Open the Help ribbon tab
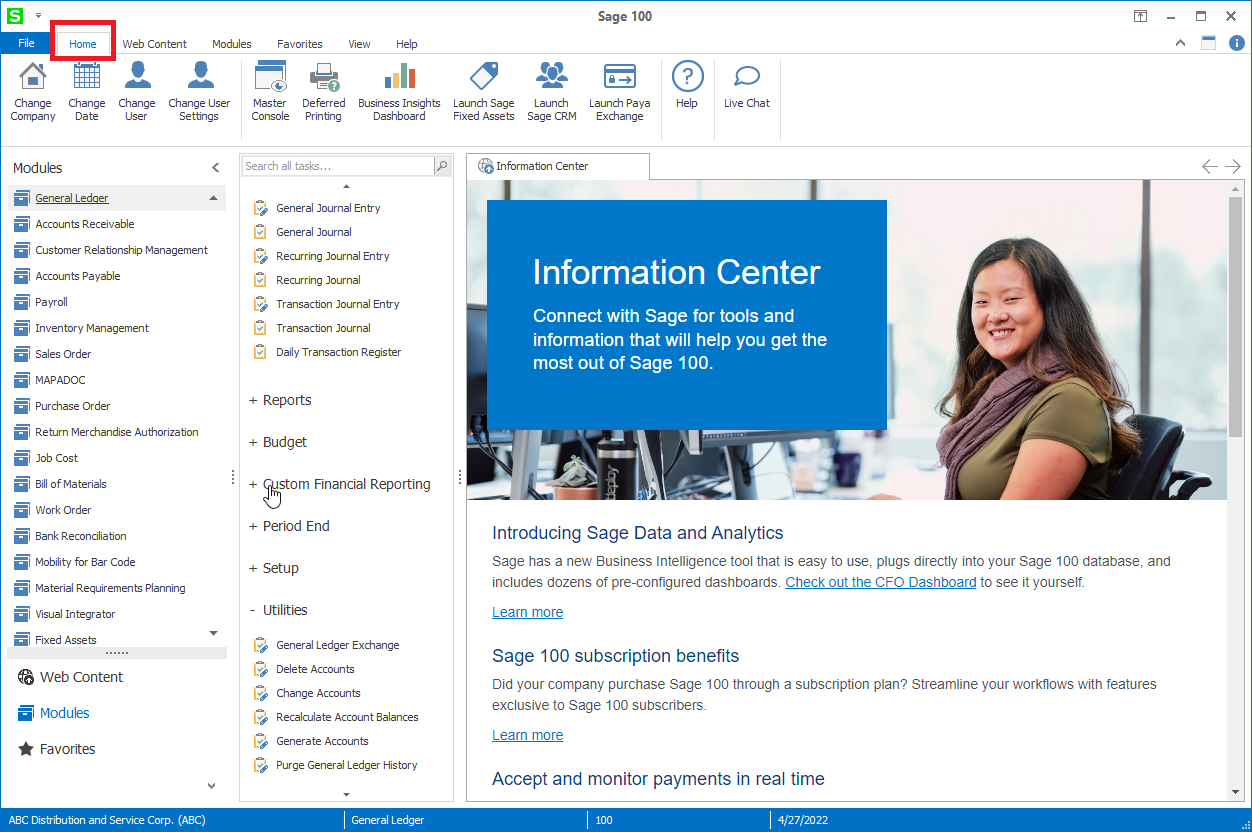Screen dimensions: 1252x832 (x=407, y=44)
